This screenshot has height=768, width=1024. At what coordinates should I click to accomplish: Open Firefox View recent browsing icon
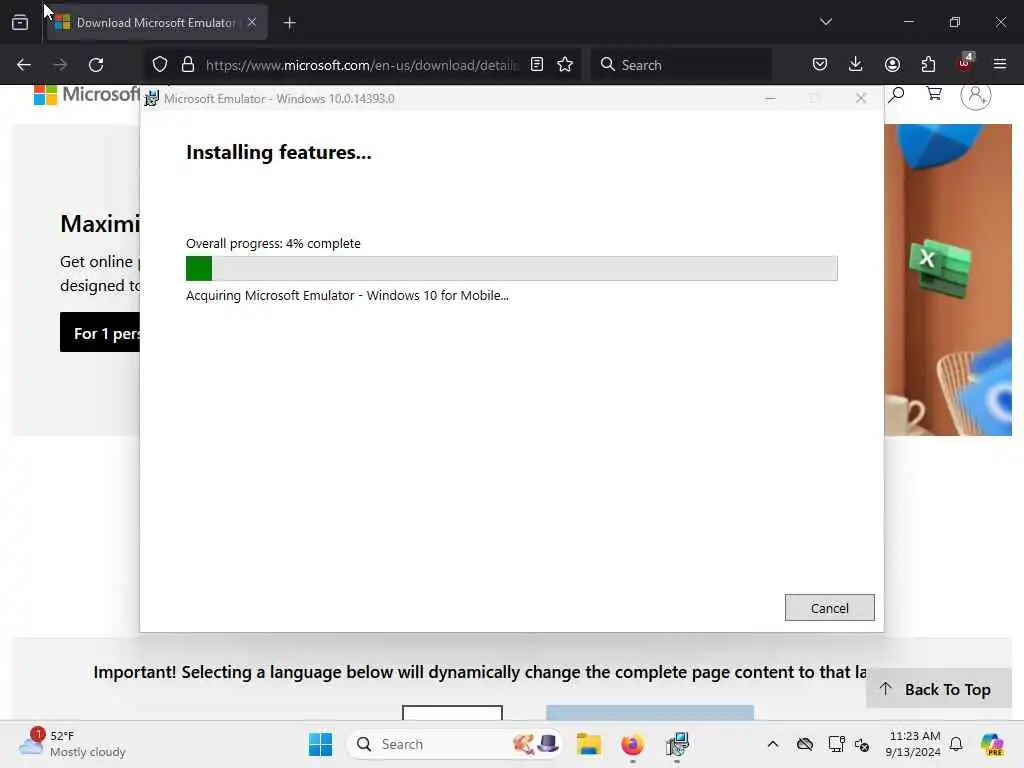pos(20,23)
